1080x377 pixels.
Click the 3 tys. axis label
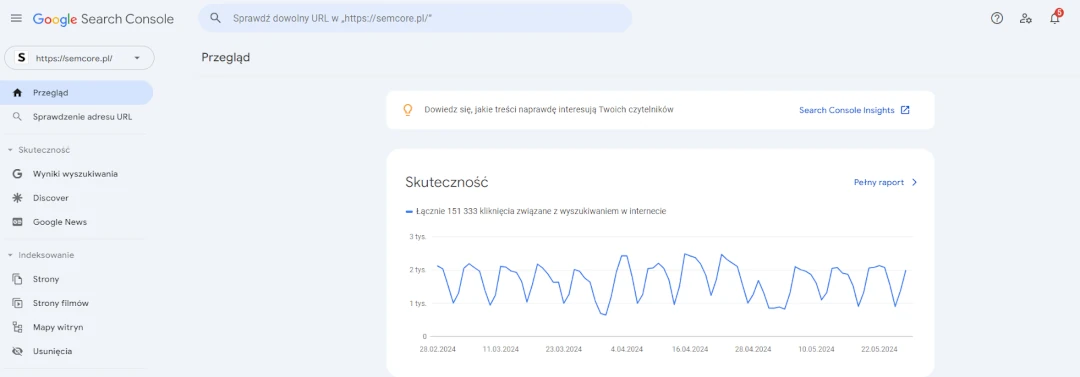coord(418,236)
